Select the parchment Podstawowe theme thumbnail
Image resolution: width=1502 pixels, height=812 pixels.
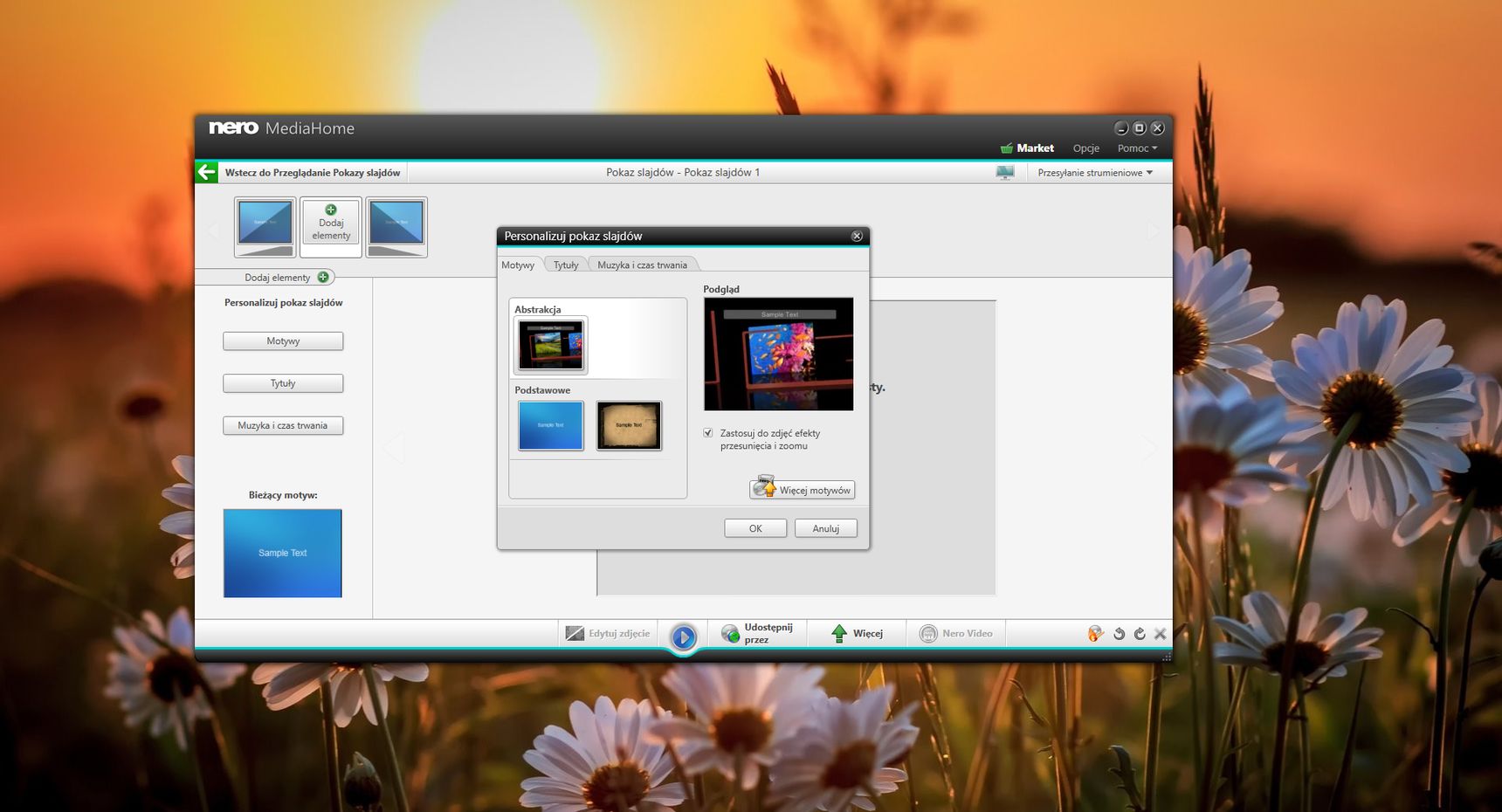coord(629,425)
